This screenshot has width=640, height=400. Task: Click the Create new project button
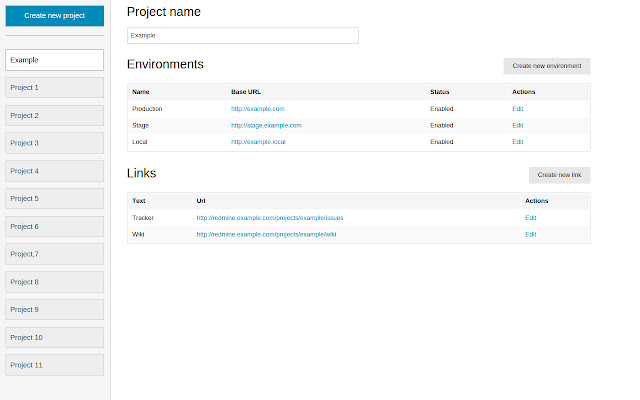pyautogui.click(x=55, y=16)
